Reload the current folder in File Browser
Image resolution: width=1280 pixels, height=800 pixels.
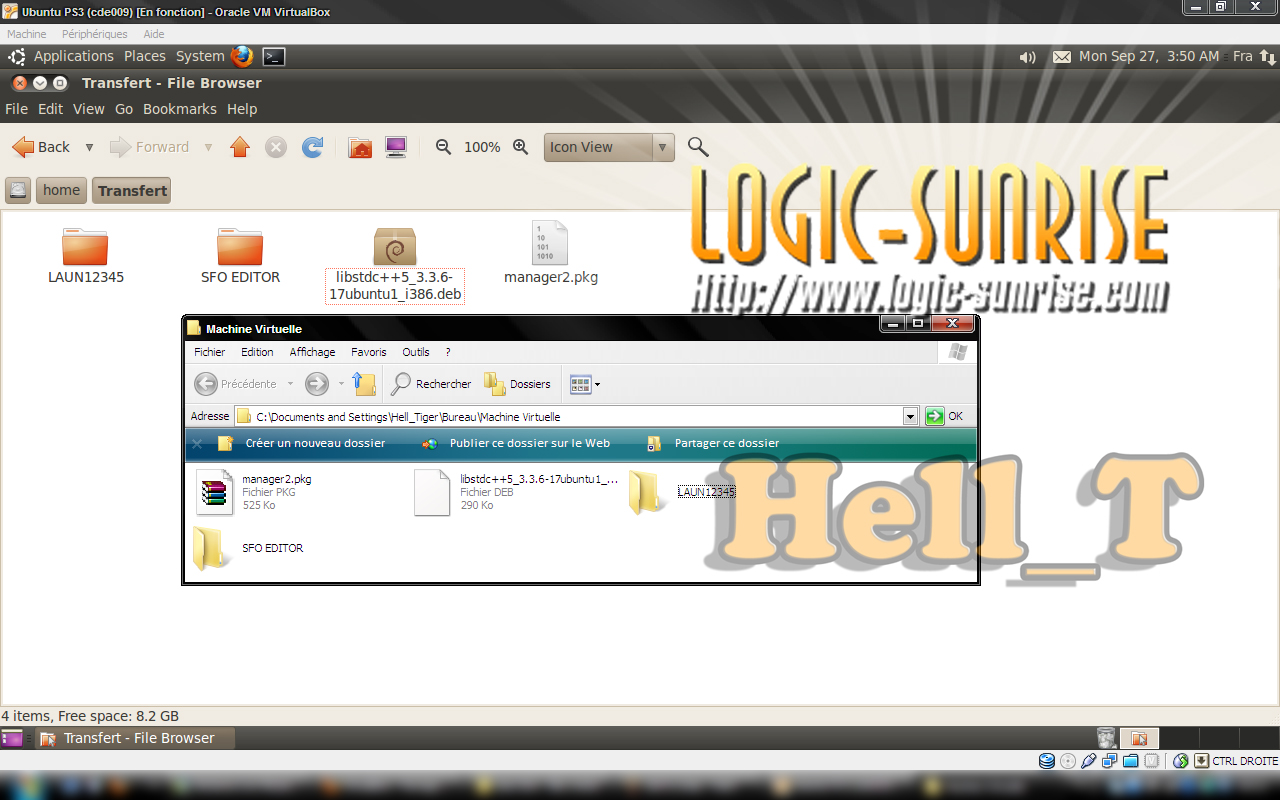[313, 147]
